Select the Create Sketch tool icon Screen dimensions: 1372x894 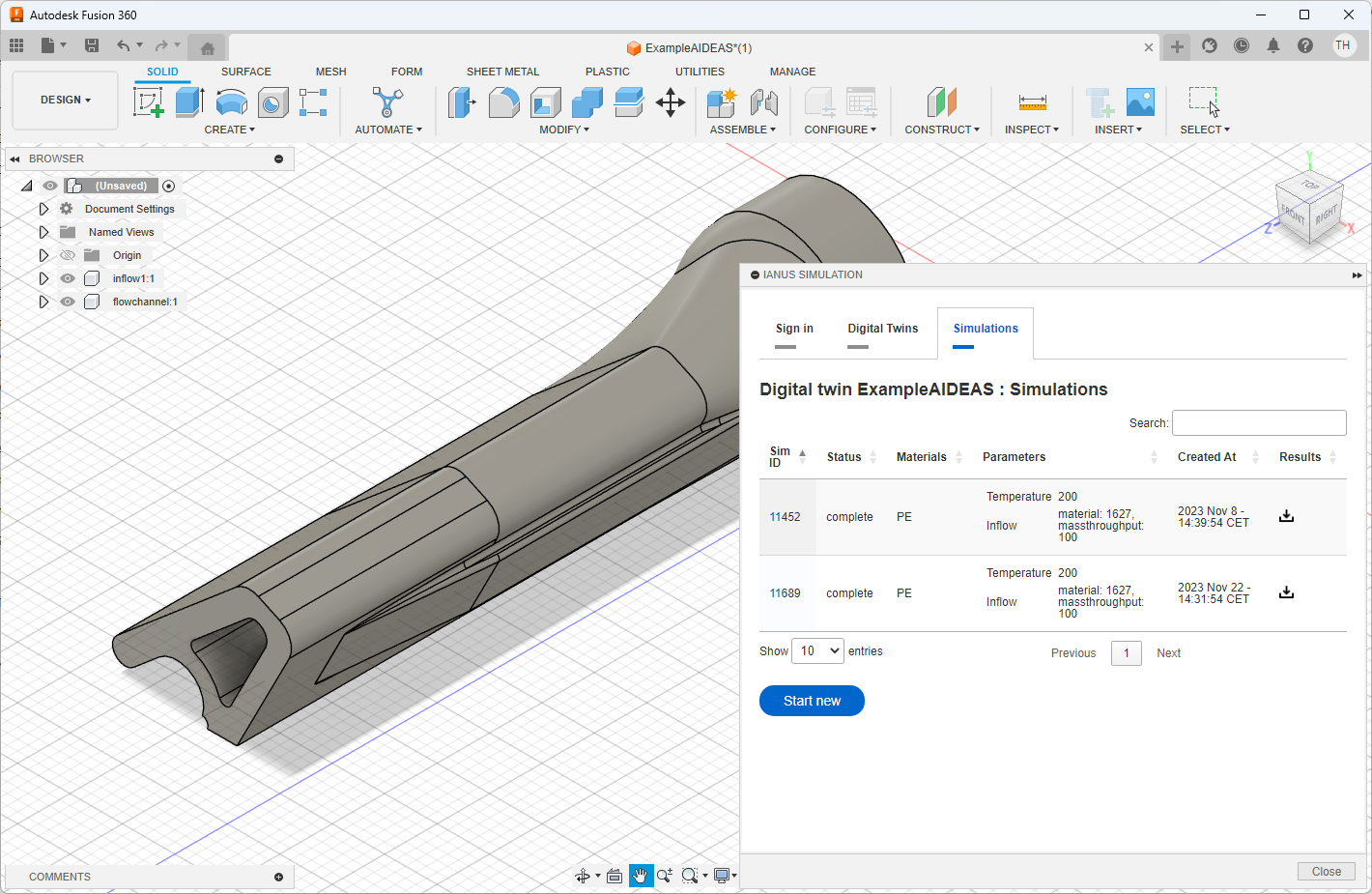point(148,101)
